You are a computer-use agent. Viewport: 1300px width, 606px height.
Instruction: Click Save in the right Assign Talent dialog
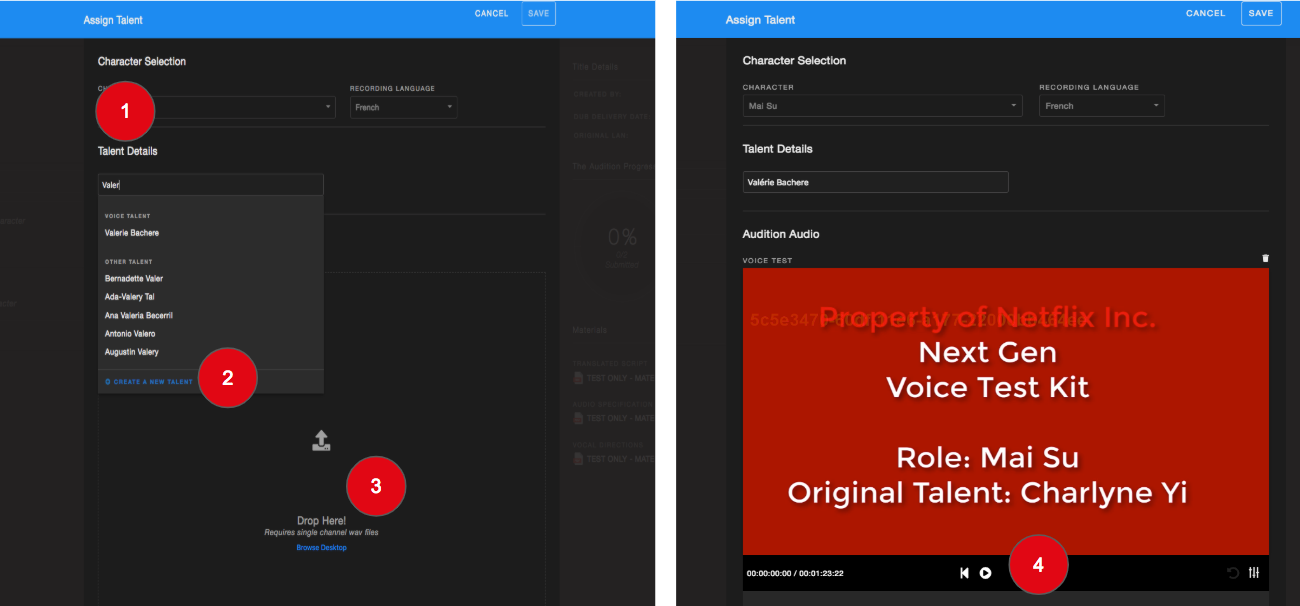(1261, 14)
